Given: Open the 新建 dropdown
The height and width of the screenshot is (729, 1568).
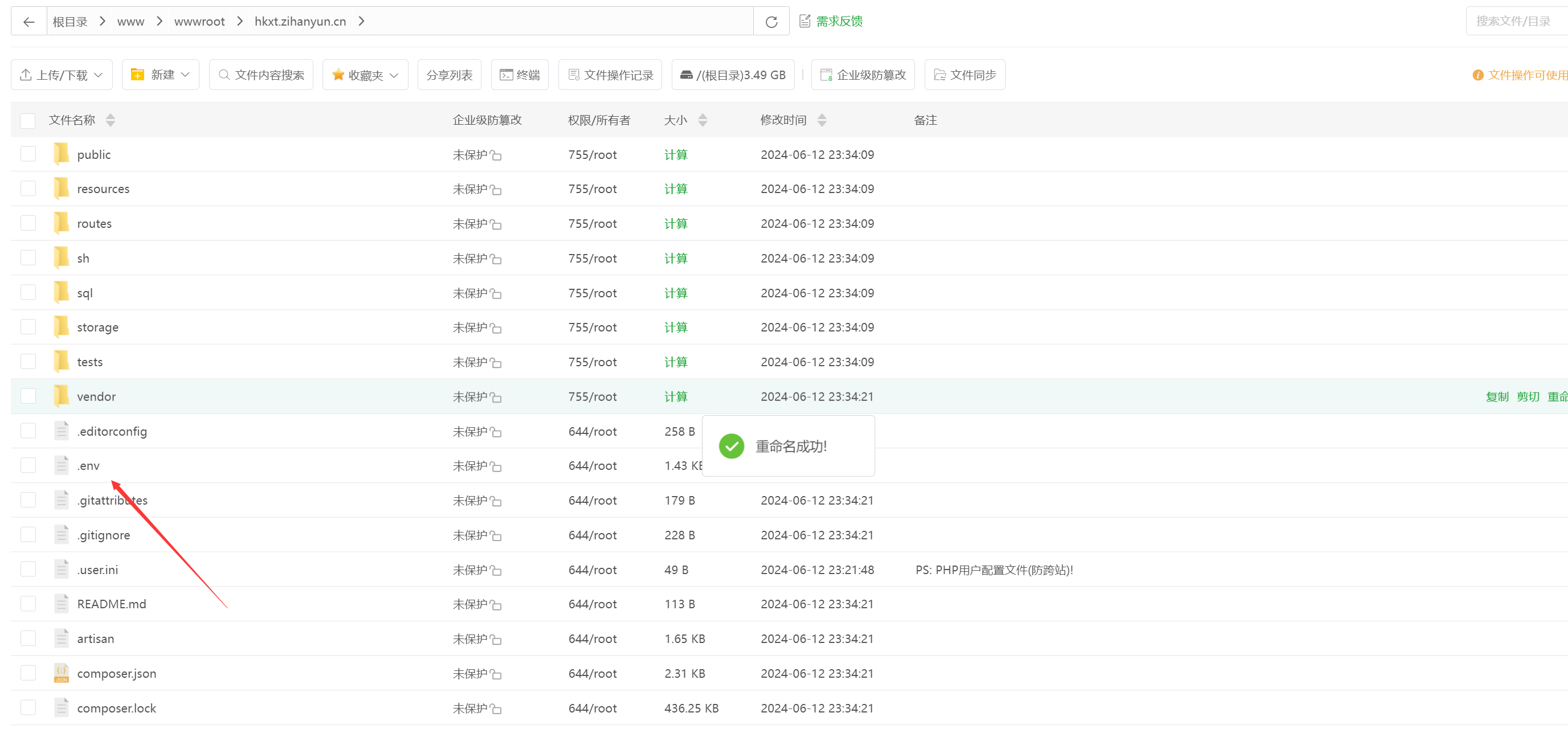Looking at the screenshot, I should point(161,75).
